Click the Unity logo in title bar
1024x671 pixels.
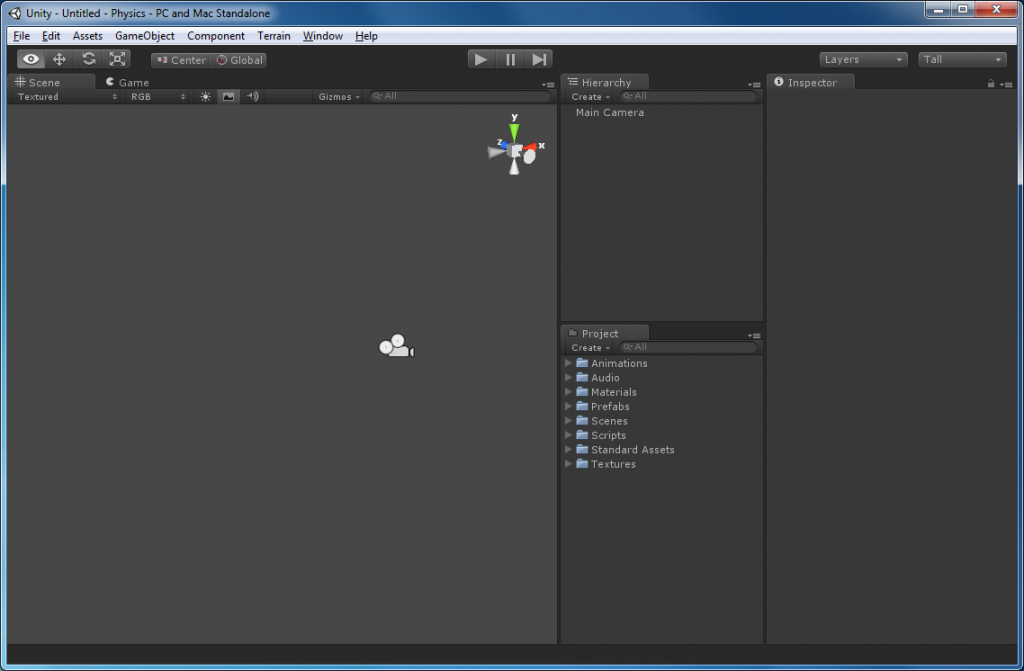[x=14, y=13]
